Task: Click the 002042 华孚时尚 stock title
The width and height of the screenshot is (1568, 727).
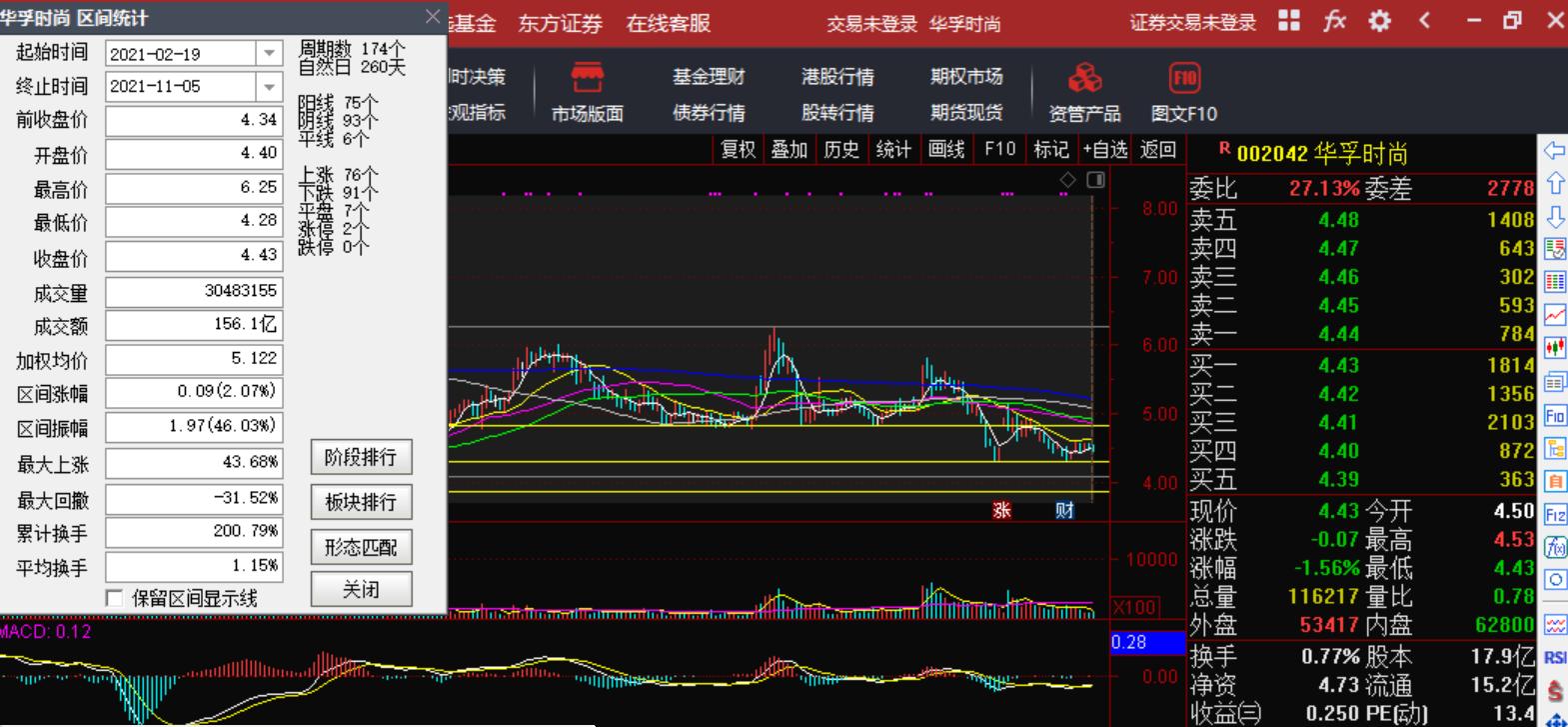Action: tap(1321, 153)
